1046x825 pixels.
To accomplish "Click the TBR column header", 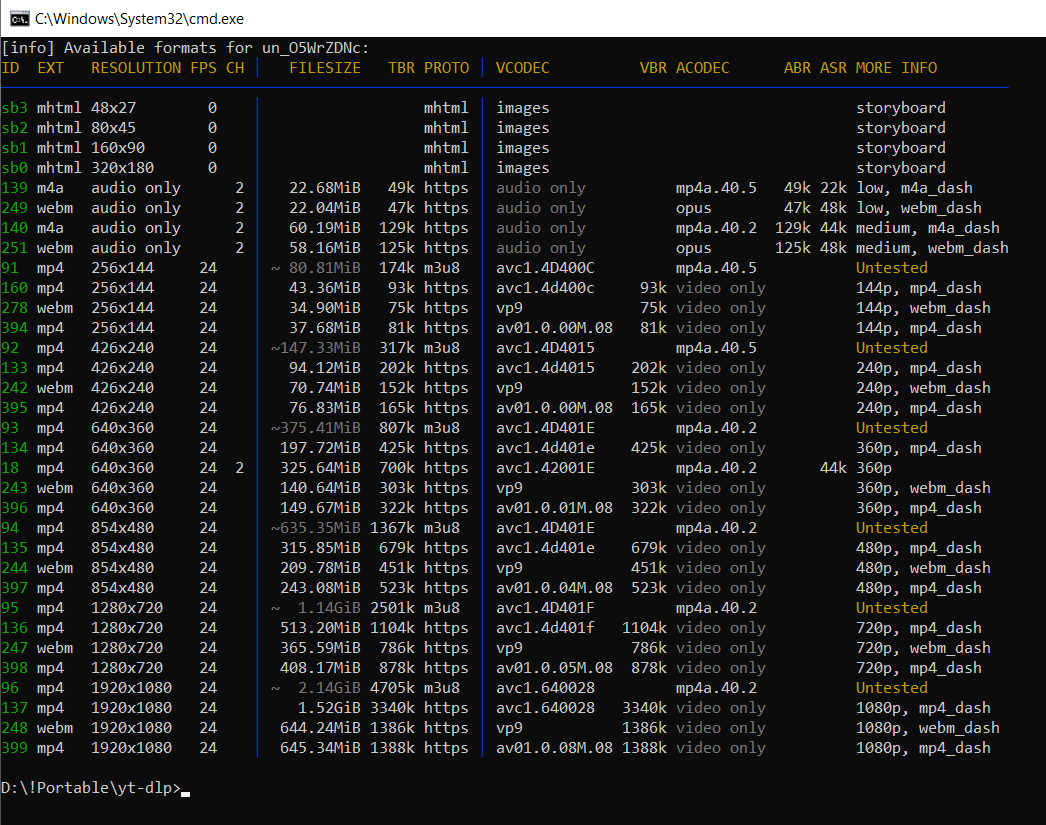I will click(x=402, y=68).
